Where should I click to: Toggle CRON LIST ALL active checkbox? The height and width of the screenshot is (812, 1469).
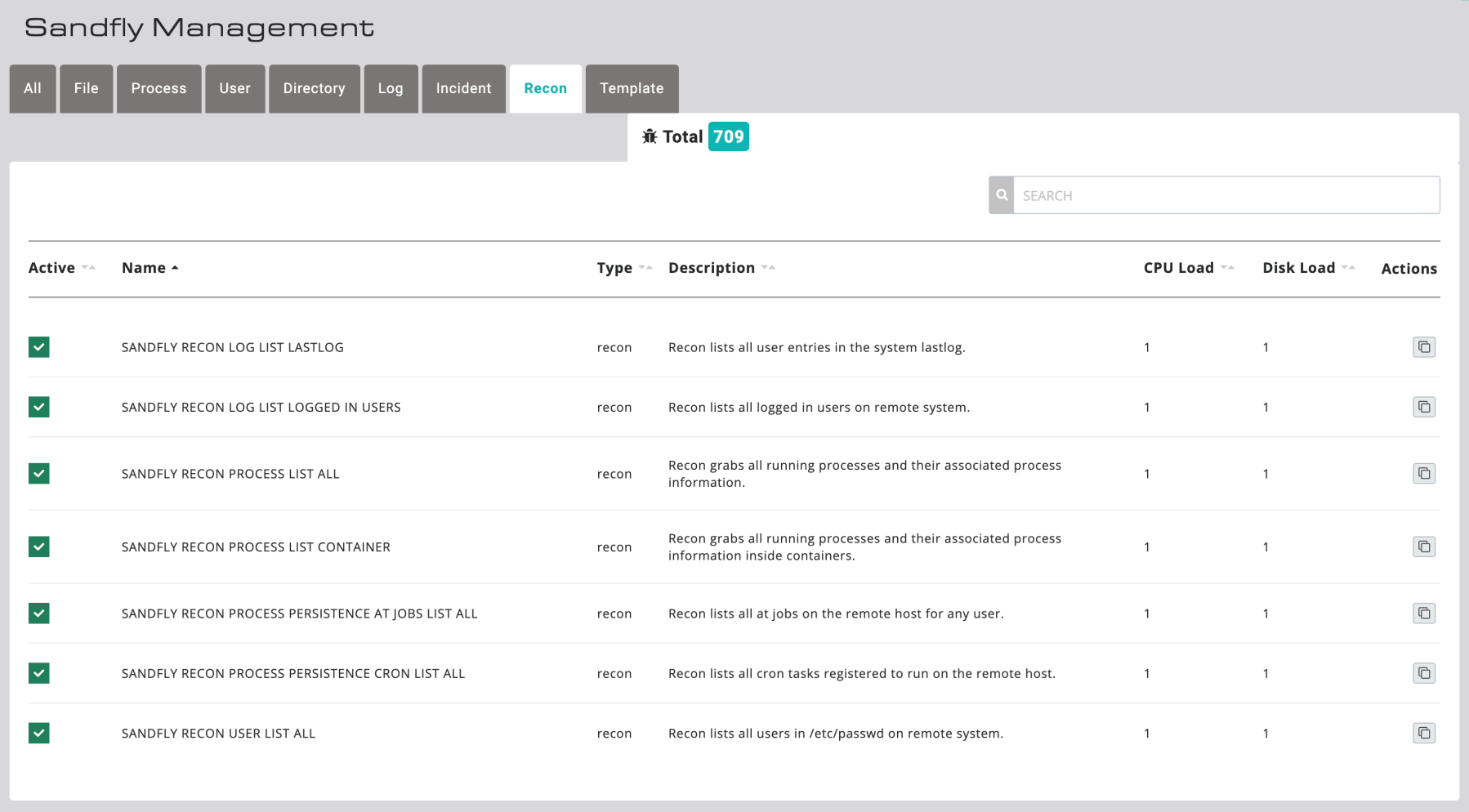pos(39,673)
